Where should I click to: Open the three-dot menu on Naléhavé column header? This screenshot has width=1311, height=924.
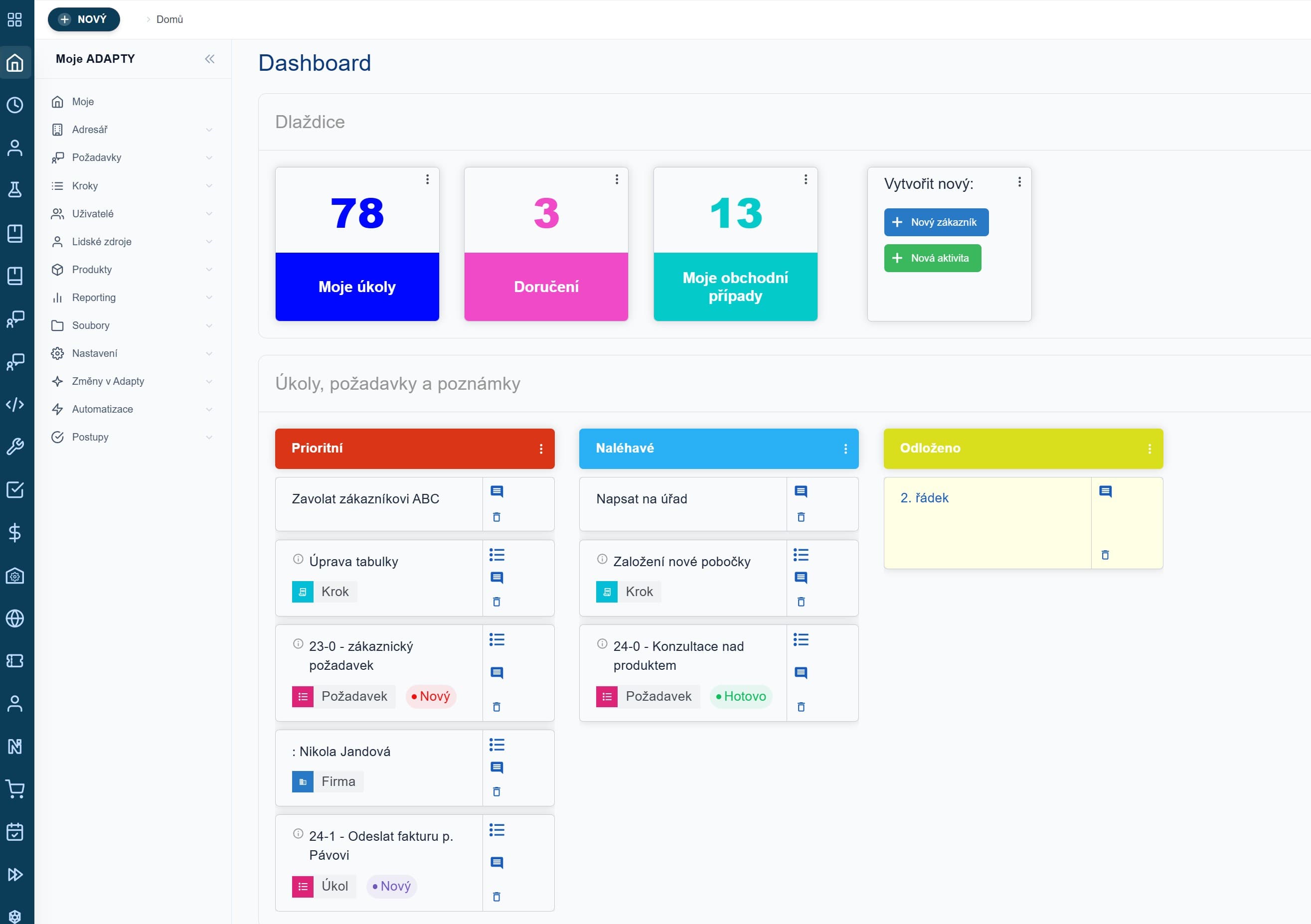click(845, 449)
